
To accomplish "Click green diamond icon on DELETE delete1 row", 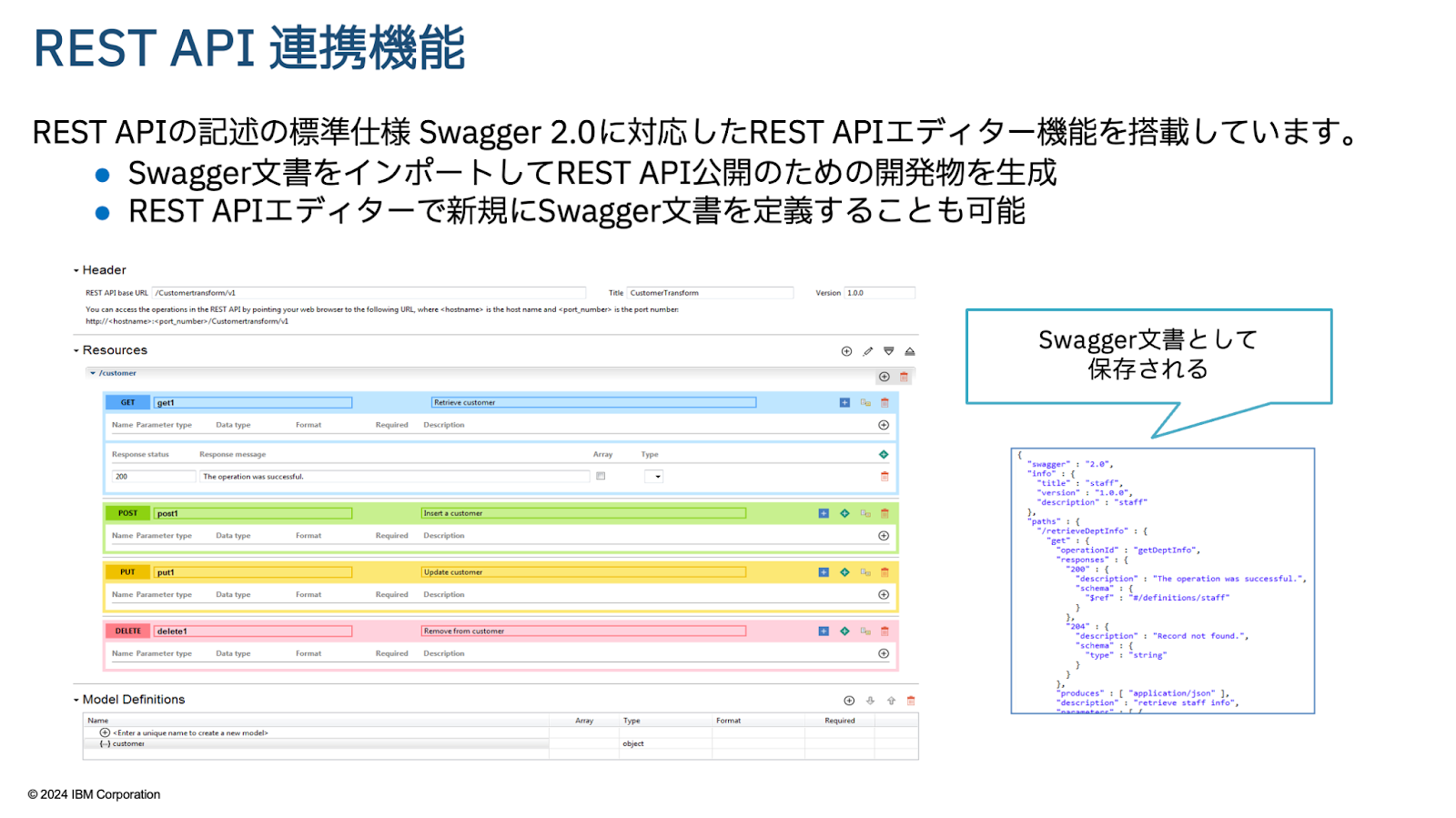I will (844, 631).
